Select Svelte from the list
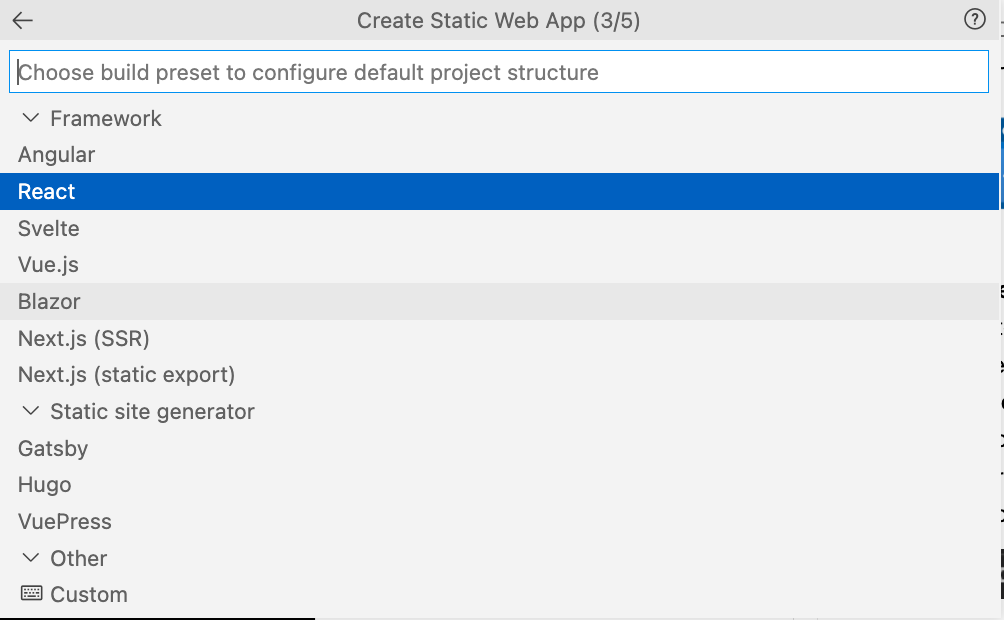Screen dimensions: 1004x620 (49, 228)
